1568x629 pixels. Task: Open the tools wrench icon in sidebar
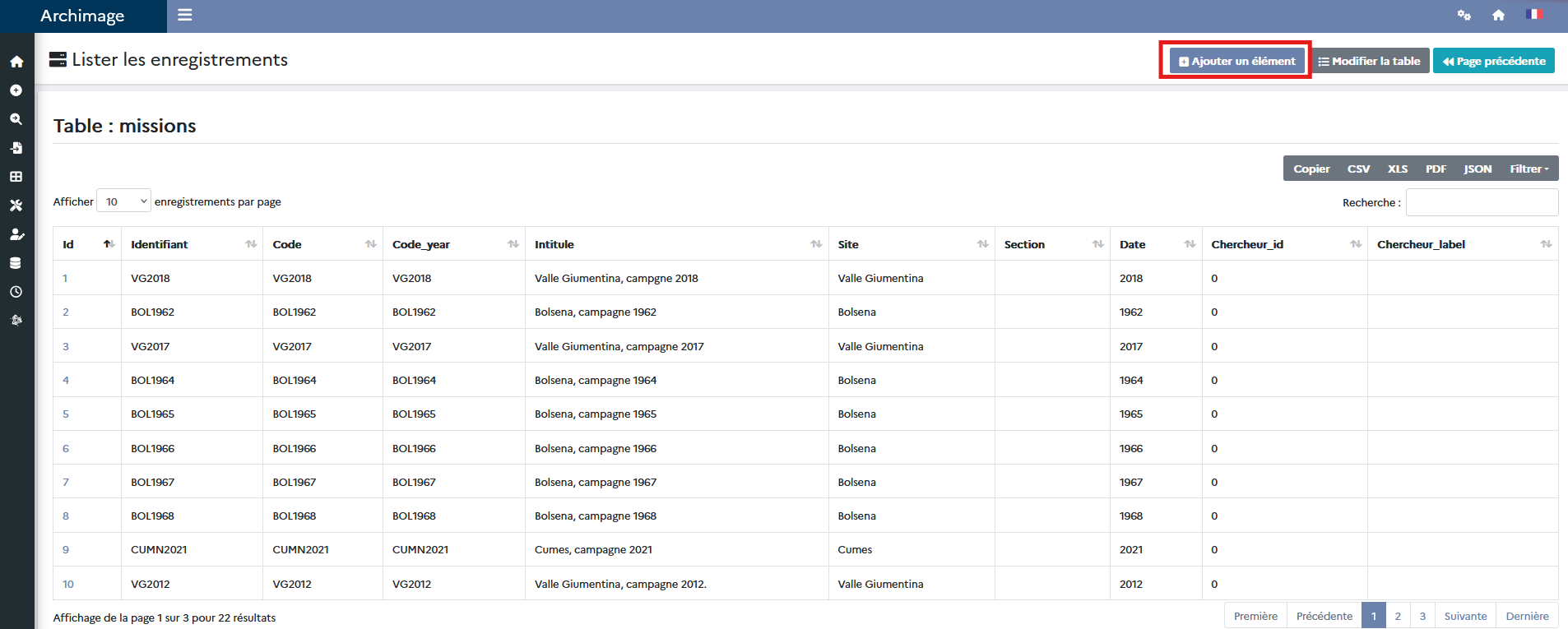point(16,206)
